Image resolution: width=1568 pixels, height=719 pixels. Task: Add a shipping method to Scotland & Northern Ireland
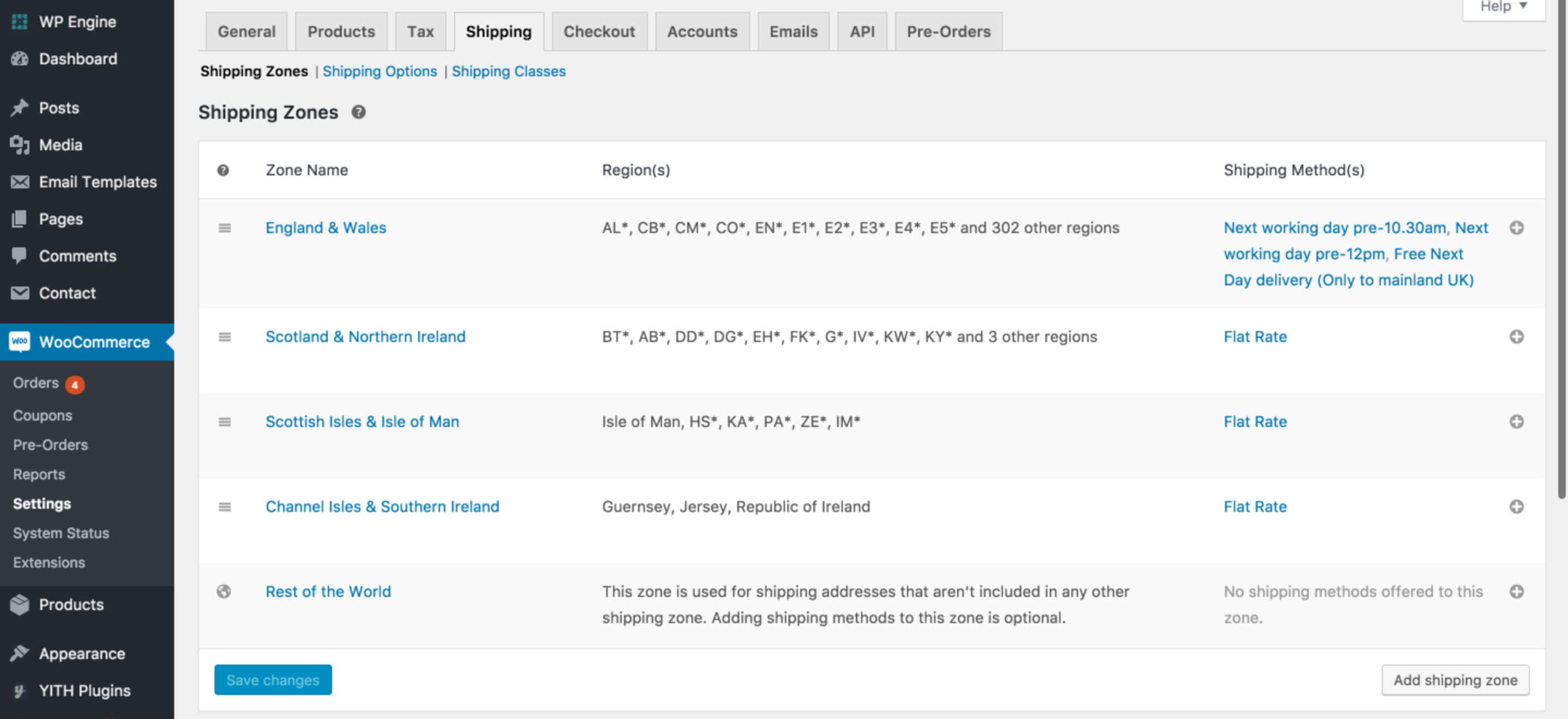pyautogui.click(x=1516, y=337)
